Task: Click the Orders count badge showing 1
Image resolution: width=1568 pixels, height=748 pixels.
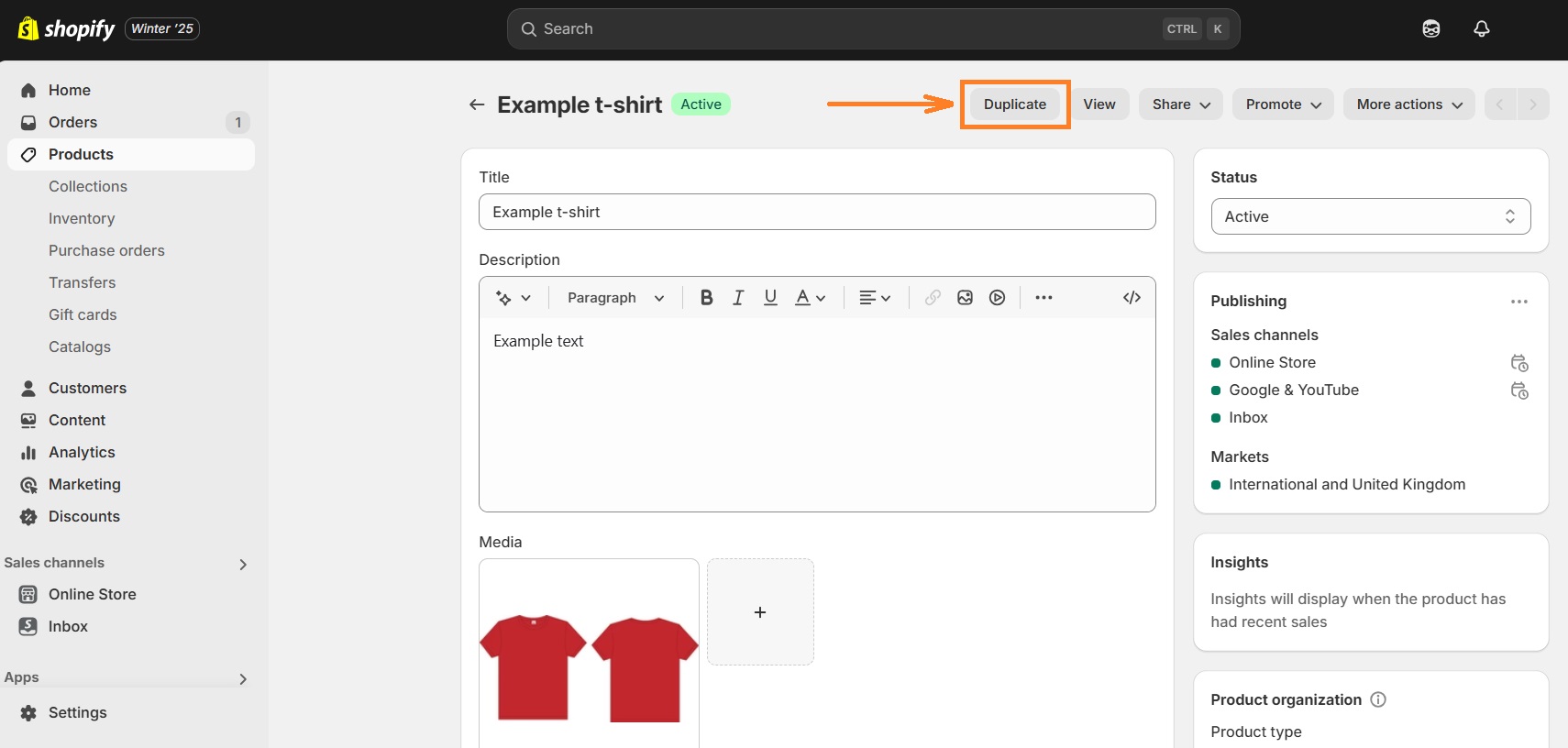Action: click(x=237, y=122)
